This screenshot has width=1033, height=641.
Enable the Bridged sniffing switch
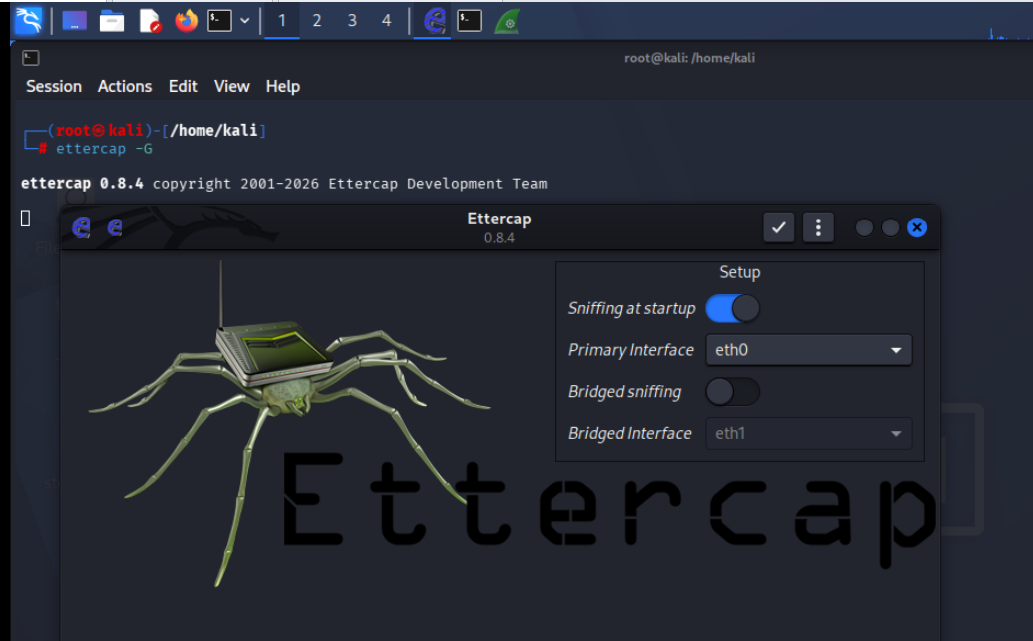click(733, 392)
